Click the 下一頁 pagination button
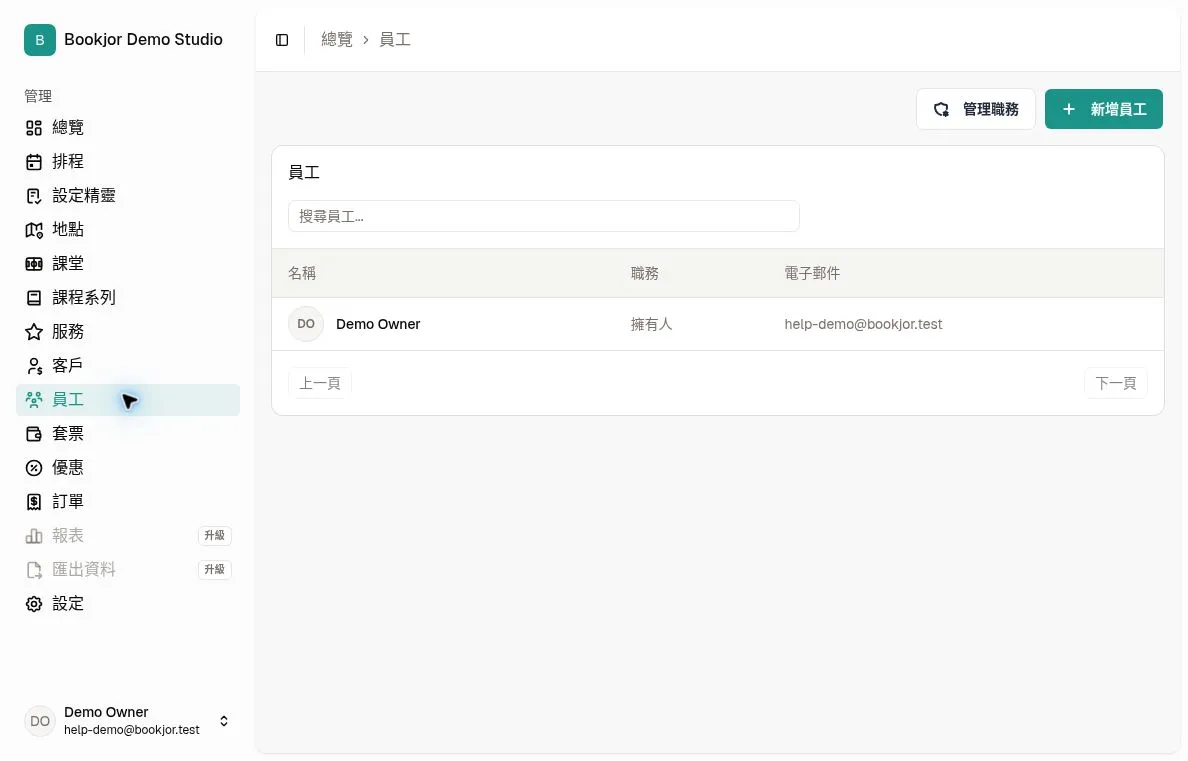The height and width of the screenshot is (761, 1188). pos(1116,384)
